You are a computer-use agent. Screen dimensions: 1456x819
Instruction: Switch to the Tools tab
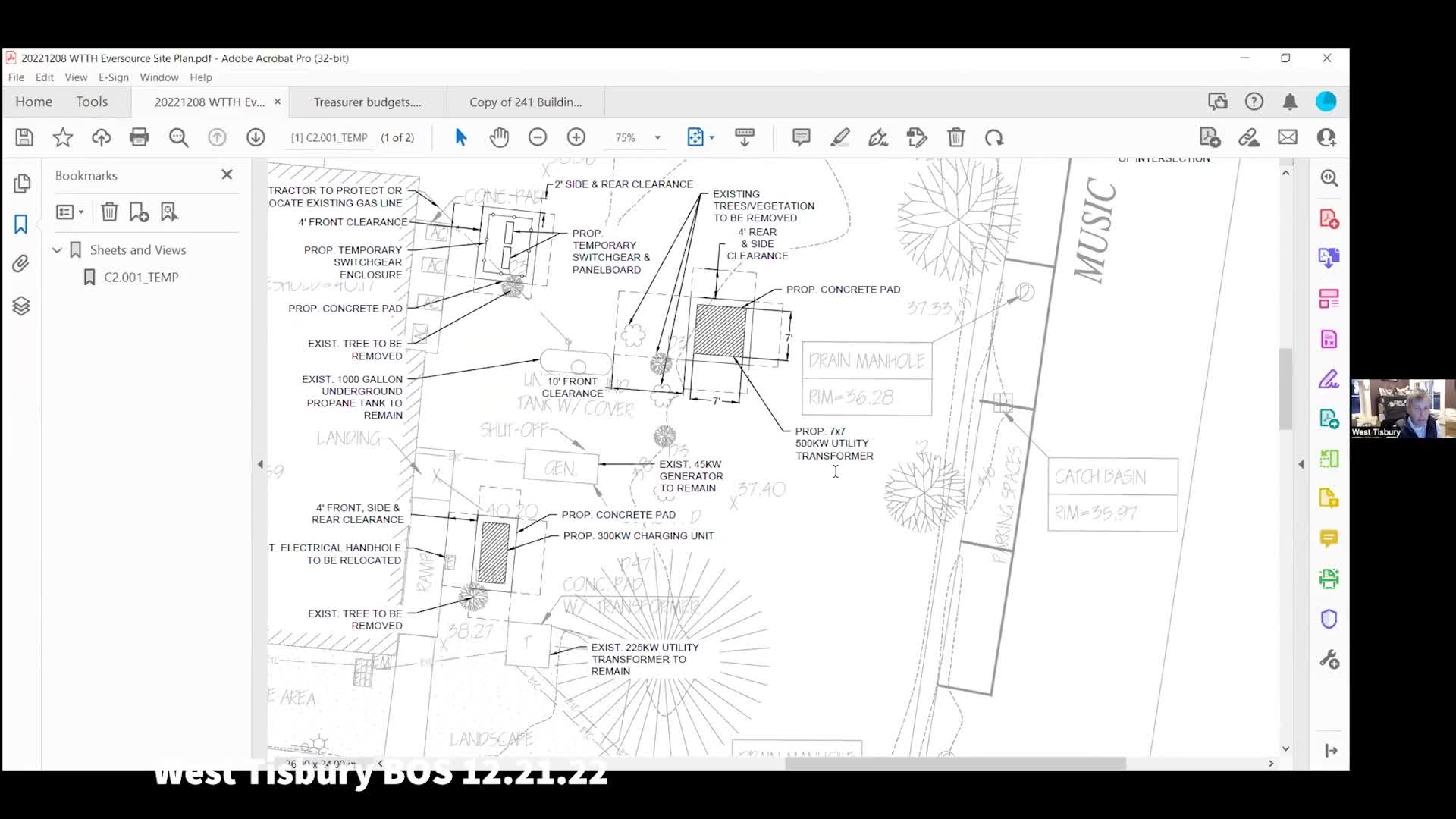tap(92, 102)
